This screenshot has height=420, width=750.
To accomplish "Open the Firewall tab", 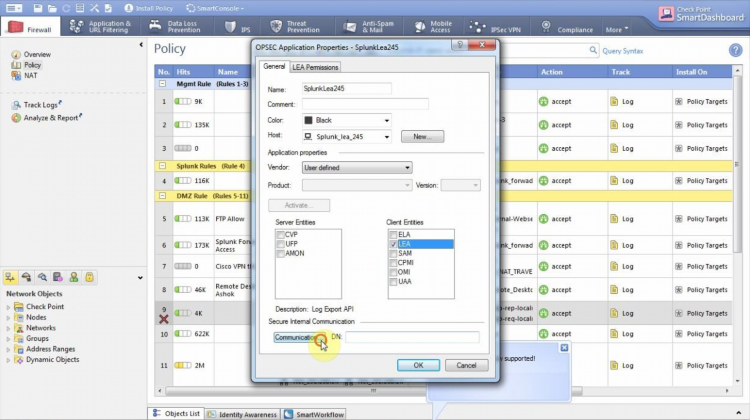I will (30, 27).
